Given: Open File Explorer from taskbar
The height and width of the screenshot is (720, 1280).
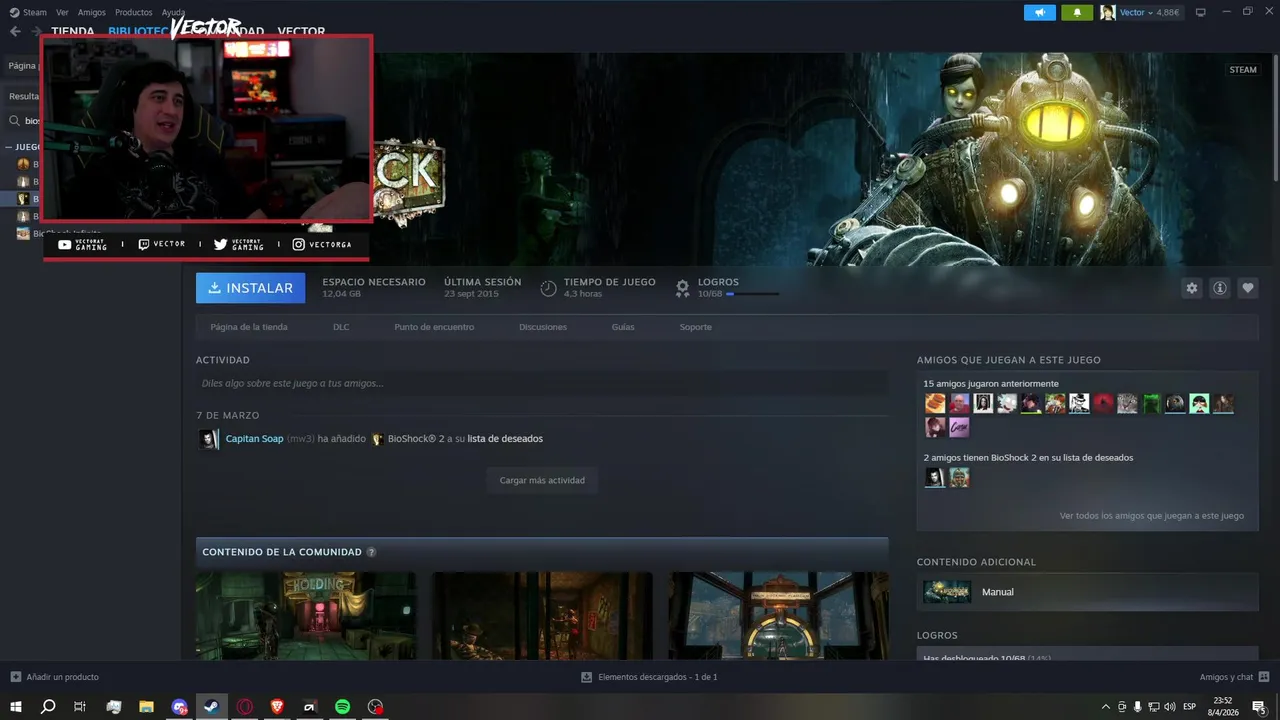Looking at the screenshot, I should pyautogui.click(x=146, y=707).
